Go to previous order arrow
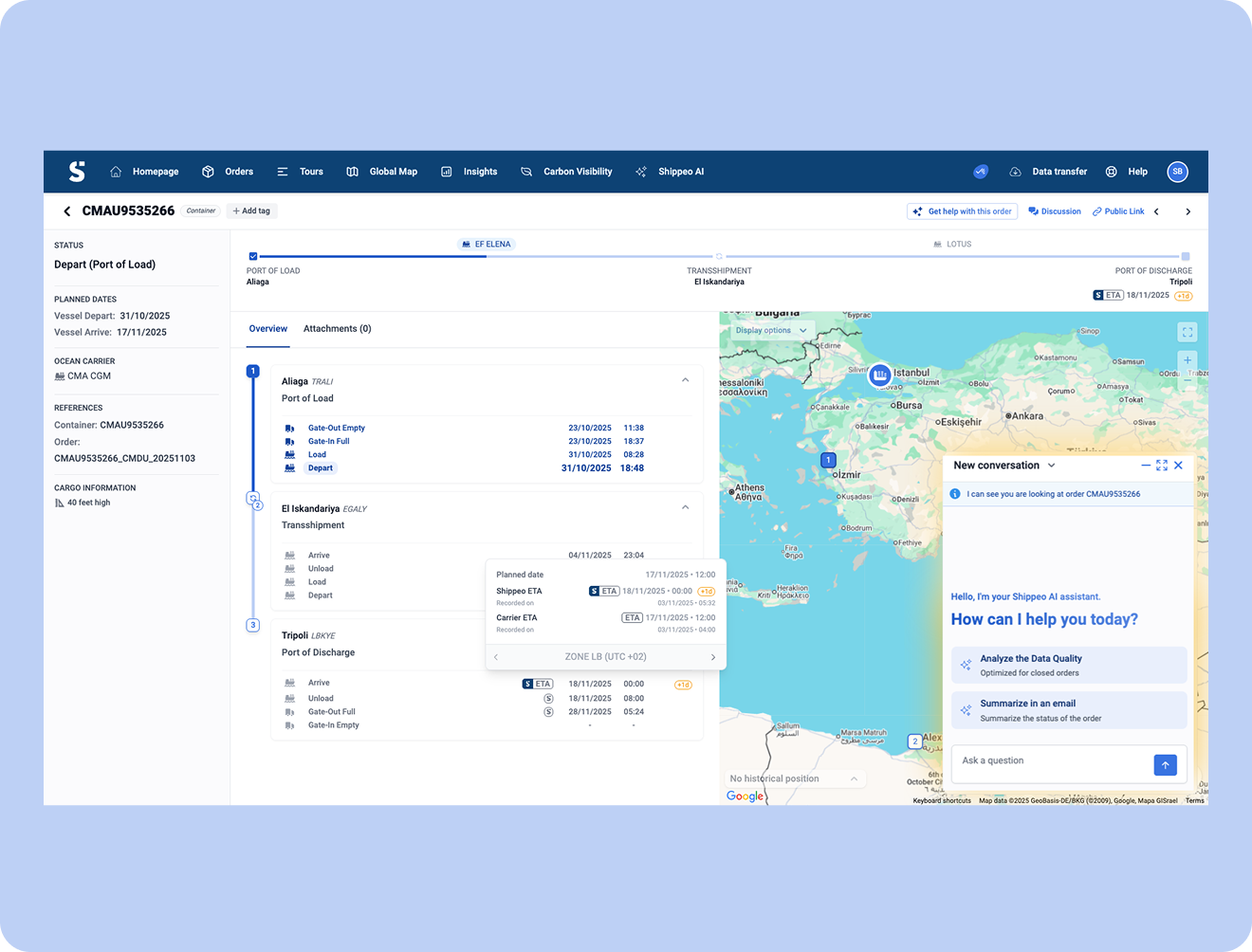Viewport: 1252px width, 952px height. click(1156, 211)
